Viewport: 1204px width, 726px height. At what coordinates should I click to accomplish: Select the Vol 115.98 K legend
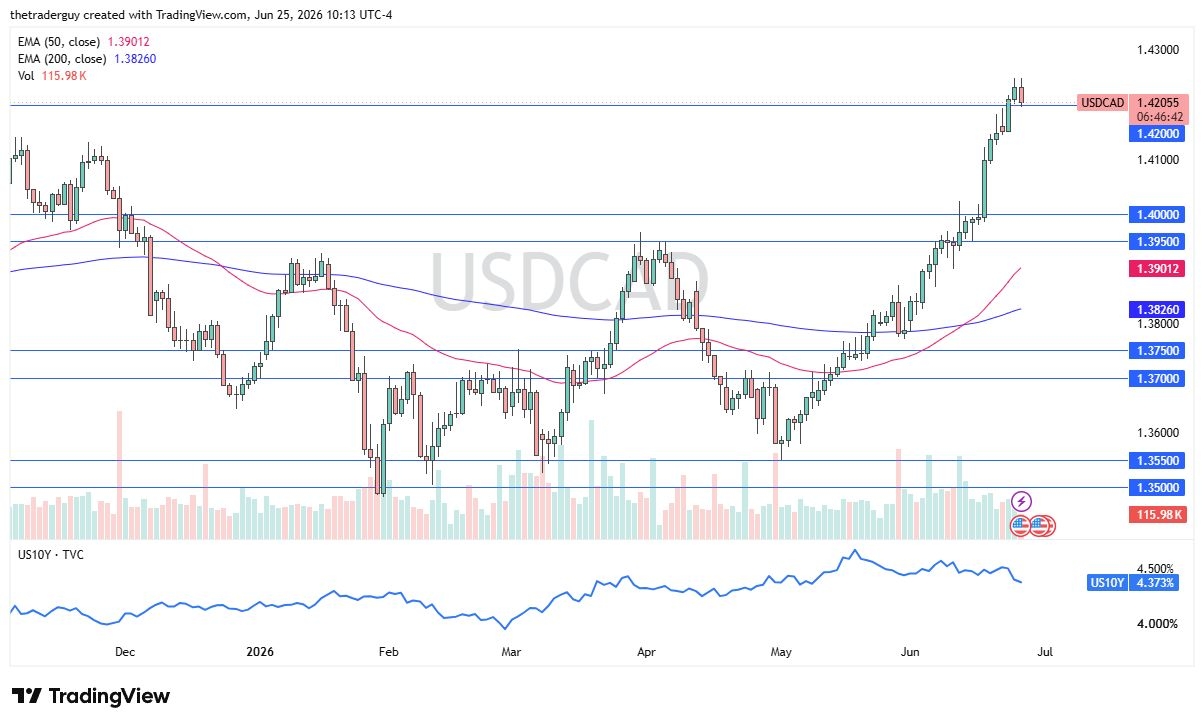[52, 76]
